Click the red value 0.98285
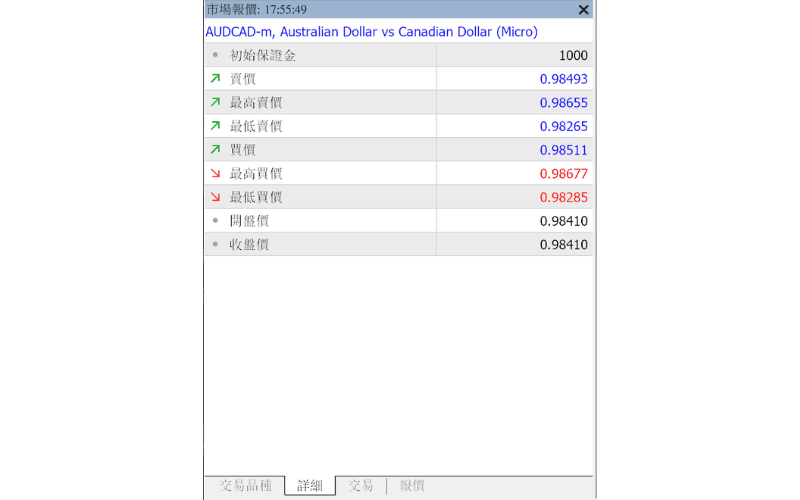 [x=564, y=197]
